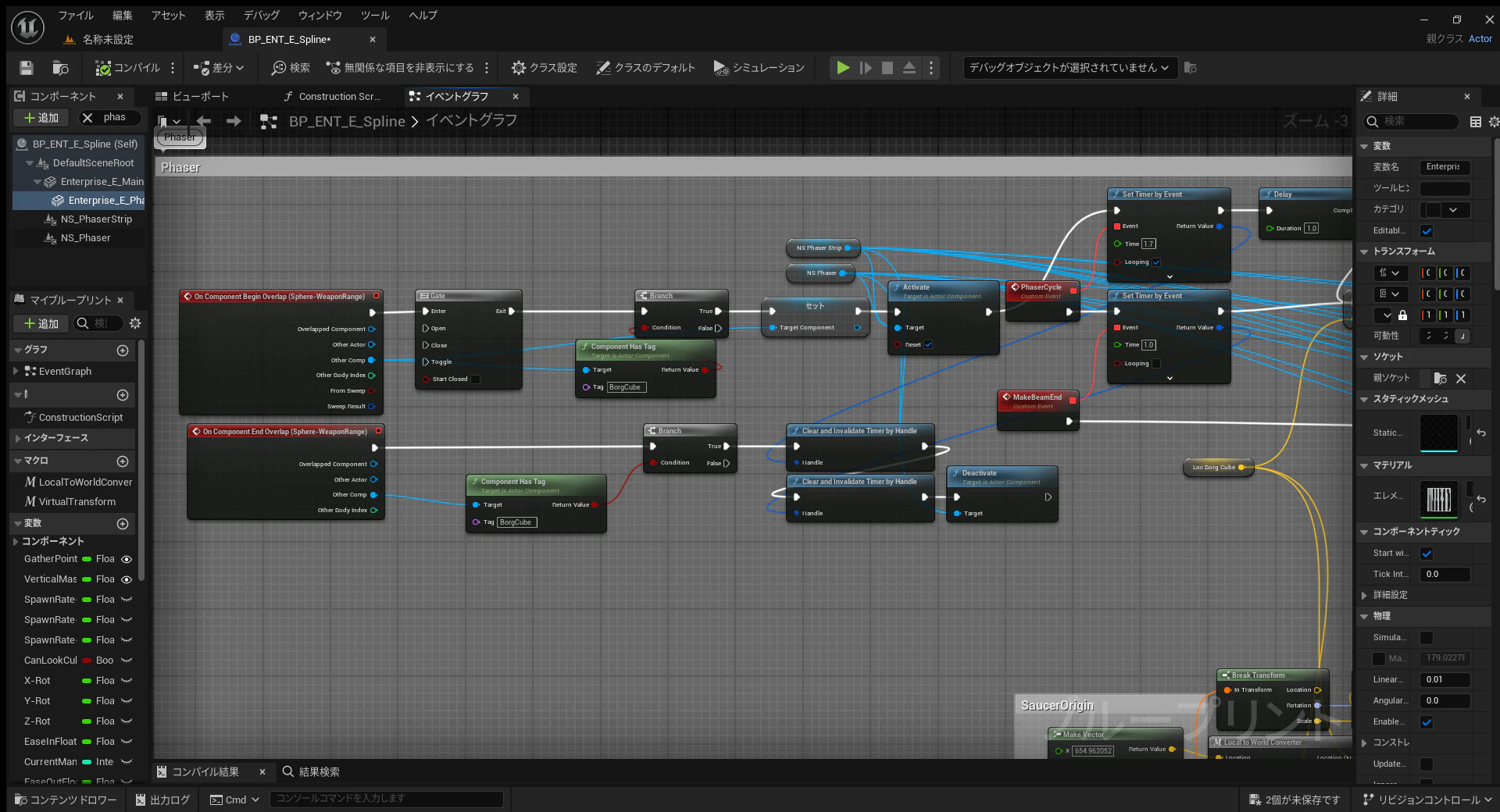1500x812 pixels.
Task: Open コンテンツドロワー at bottom left
Action: pyautogui.click(x=65, y=800)
